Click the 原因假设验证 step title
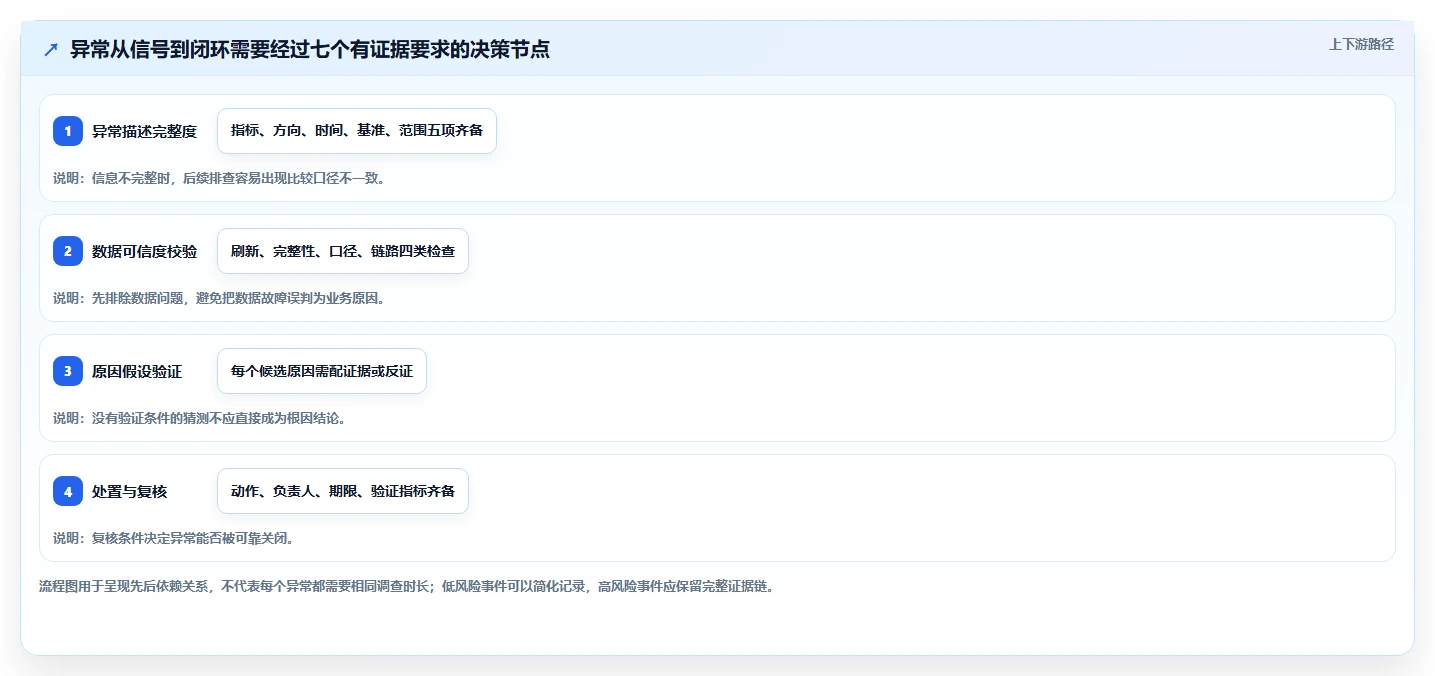The image size is (1435, 676). tap(137, 371)
